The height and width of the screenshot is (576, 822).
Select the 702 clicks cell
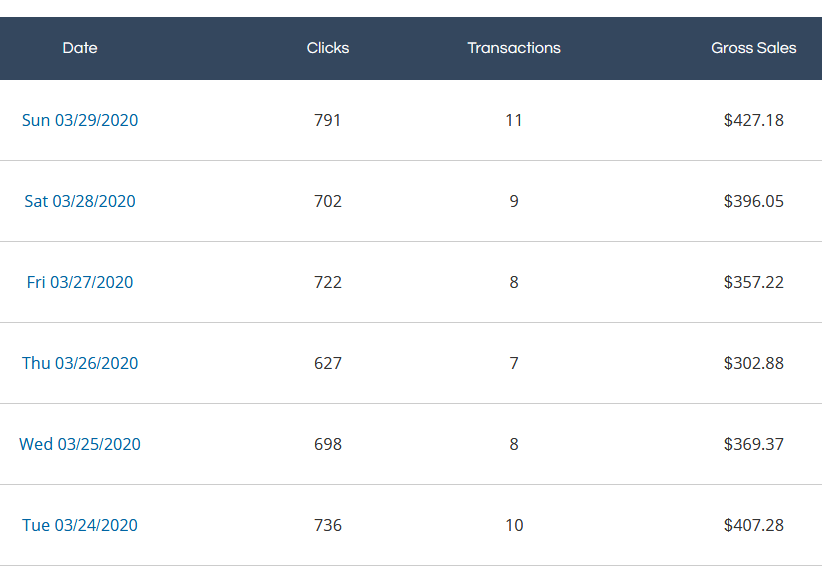click(x=328, y=201)
